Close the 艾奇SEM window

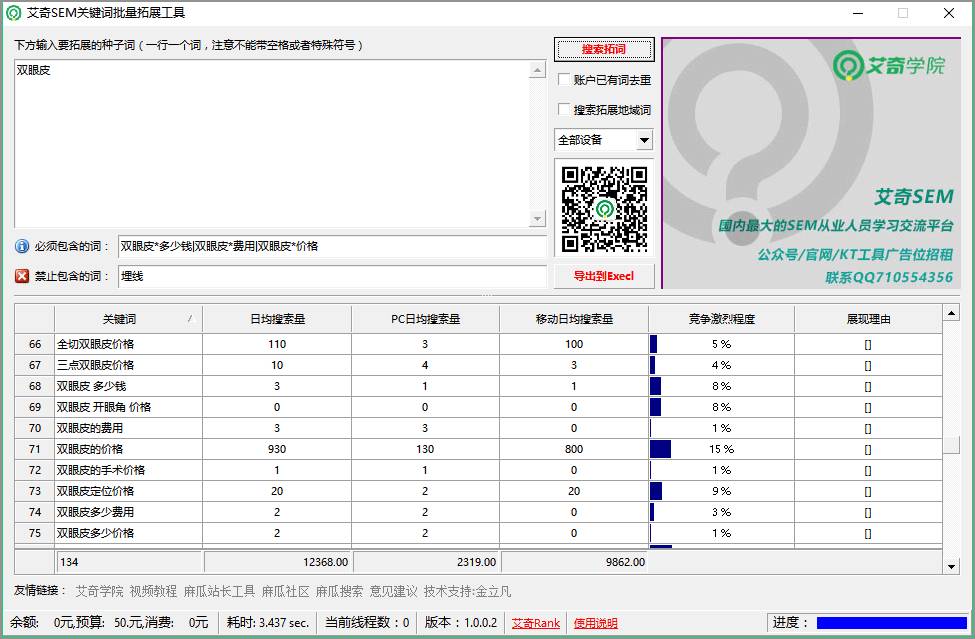point(949,13)
